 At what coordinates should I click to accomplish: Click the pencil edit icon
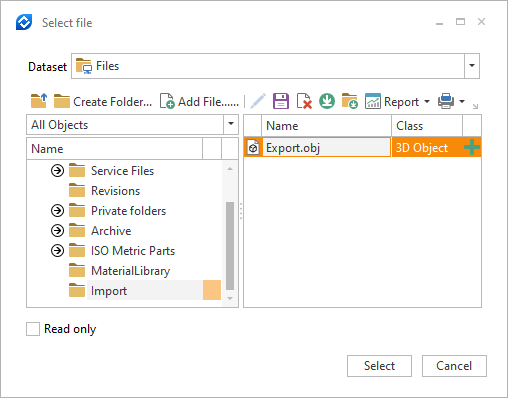tap(258, 101)
